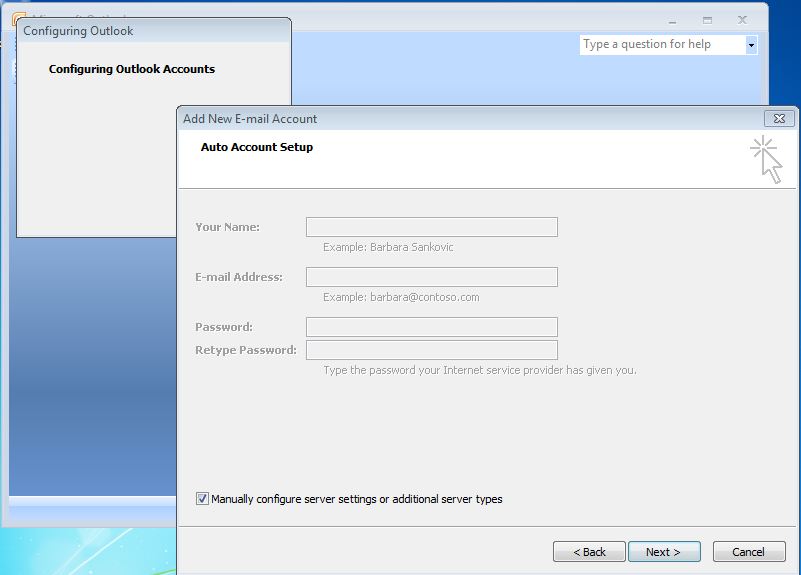Close the Microsoft Outlook main window
The height and width of the screenshot is (575, 801).
[x=742, y=20]
